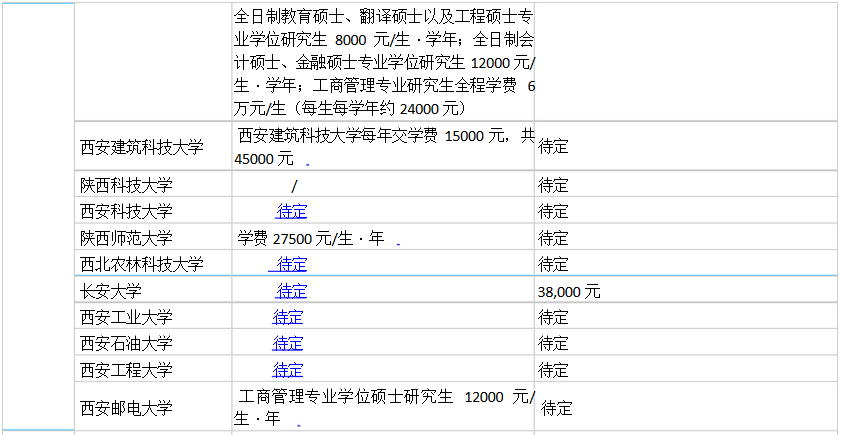Click the last-column 待定 for 西安建筑科技大学
The image size is (842, 435).
[553, 146]
